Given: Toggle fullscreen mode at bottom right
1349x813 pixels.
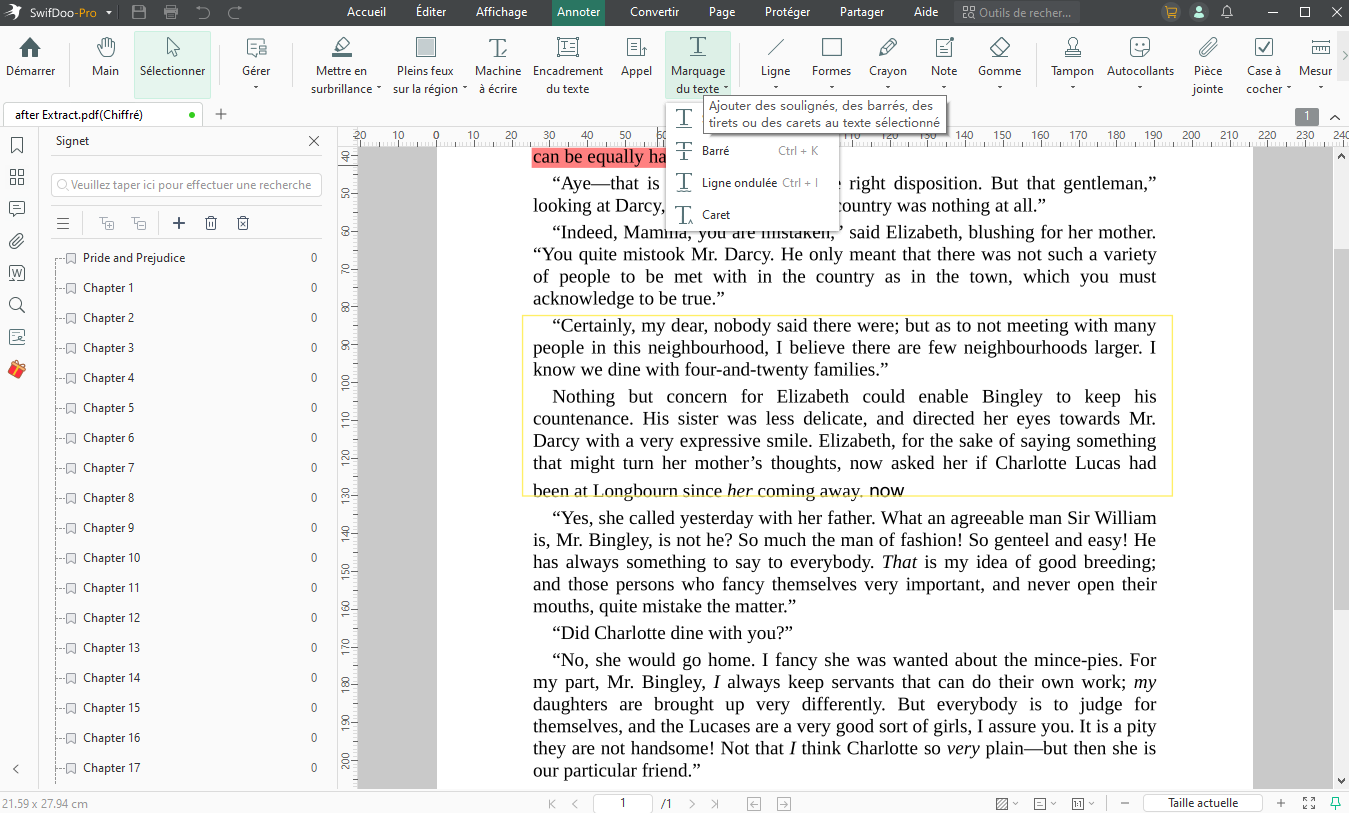Looking at the screenshot, I should tap(1308, 802).
